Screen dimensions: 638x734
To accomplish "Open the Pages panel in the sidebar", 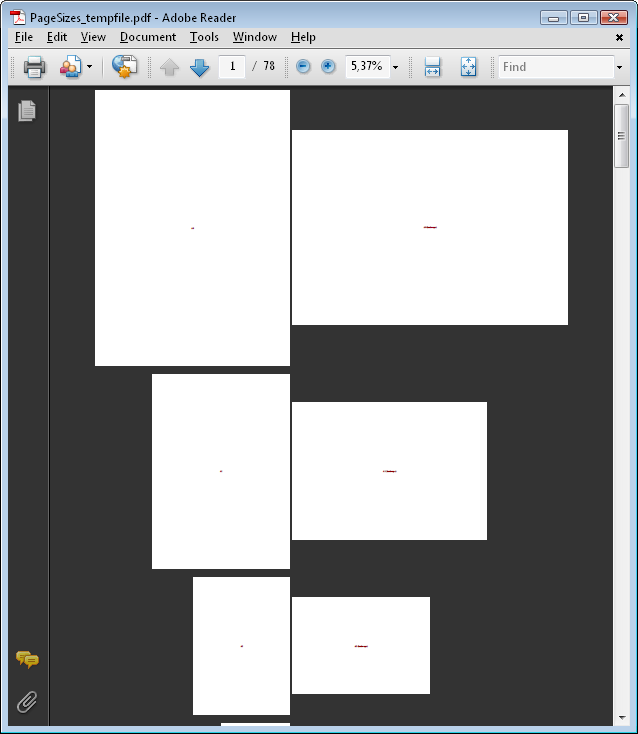I will pos(27,111).
